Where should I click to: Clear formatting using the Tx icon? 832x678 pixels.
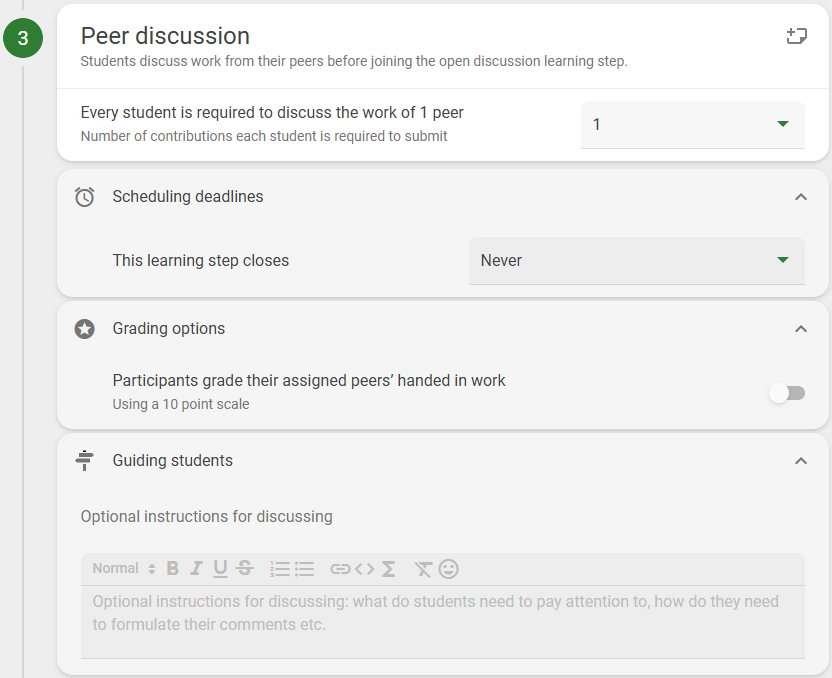pyautogui.click(x=422, y=568)
